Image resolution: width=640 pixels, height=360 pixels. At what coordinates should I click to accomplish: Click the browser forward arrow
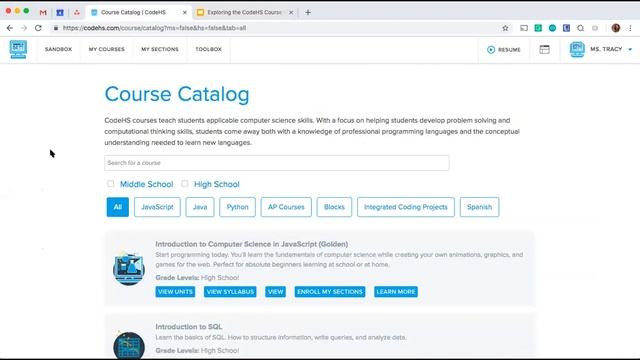coord(24,28)
